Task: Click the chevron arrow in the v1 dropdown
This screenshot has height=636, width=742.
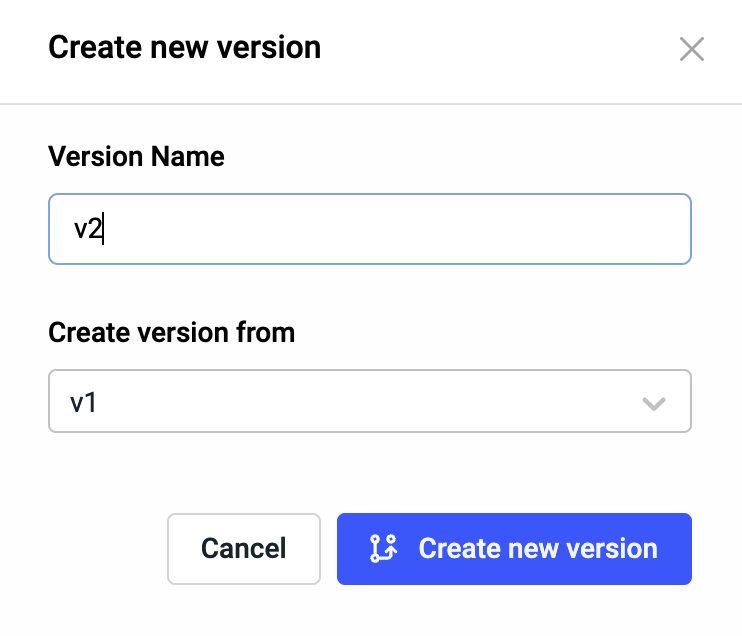Action: [653, 403]
